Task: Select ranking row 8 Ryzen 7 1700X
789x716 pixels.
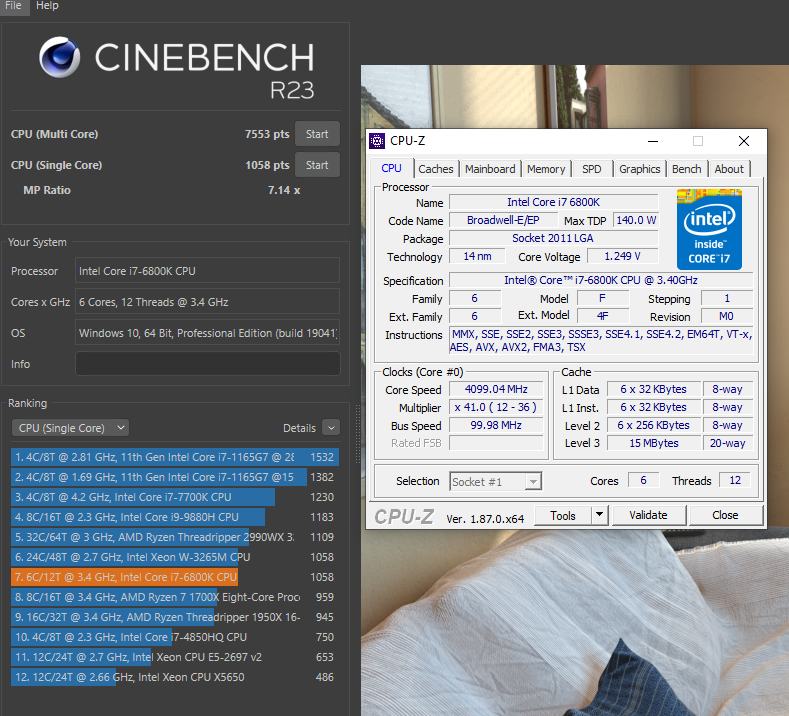Action: tap(175, 597)
